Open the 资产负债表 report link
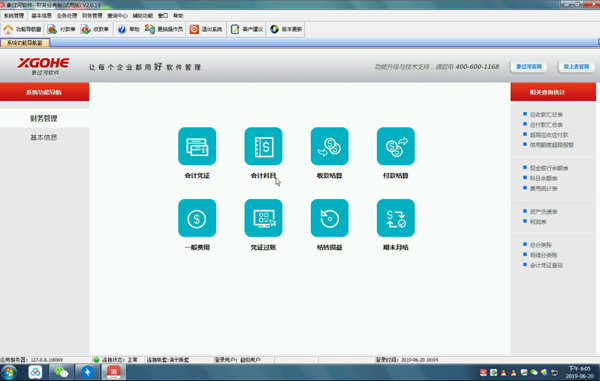 click(x=543, y=212)
